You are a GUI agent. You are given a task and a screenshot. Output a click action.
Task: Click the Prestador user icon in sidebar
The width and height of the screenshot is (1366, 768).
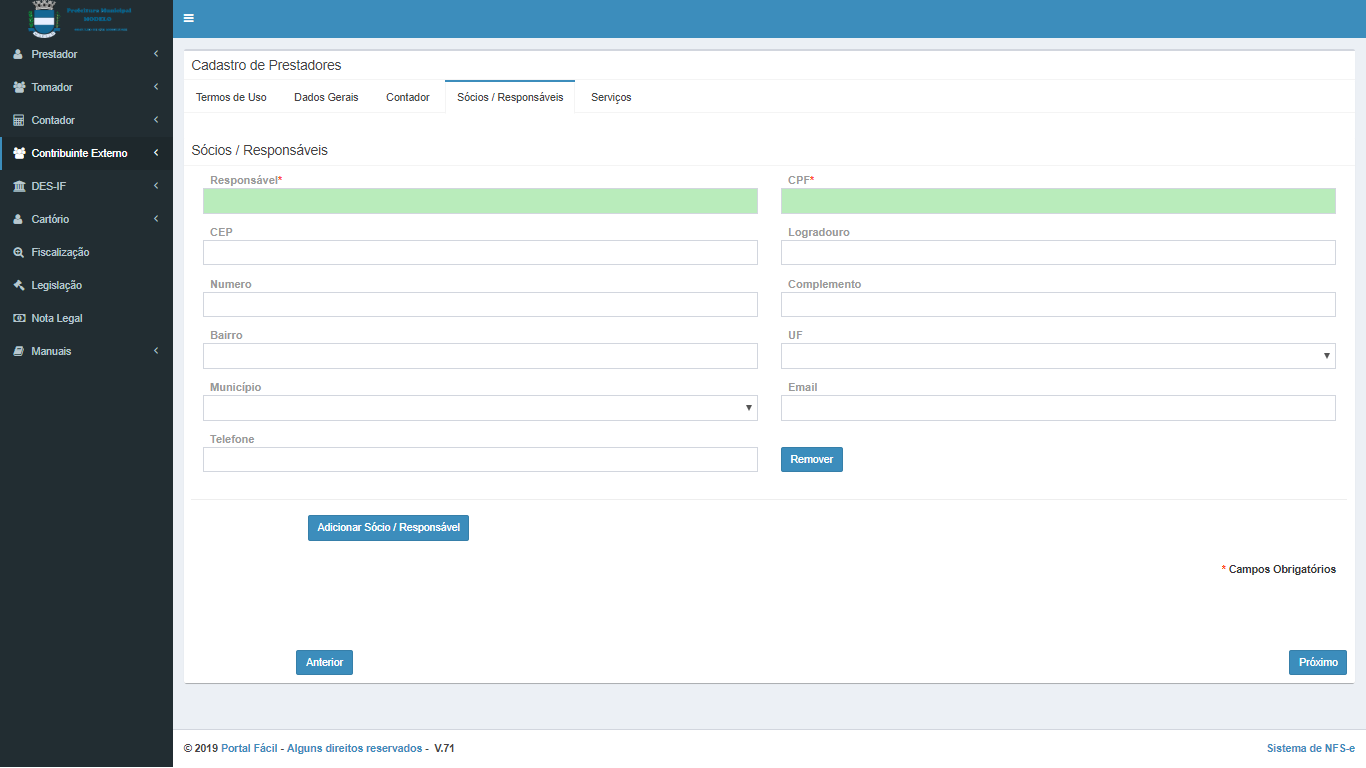click(x=18, y=54)
